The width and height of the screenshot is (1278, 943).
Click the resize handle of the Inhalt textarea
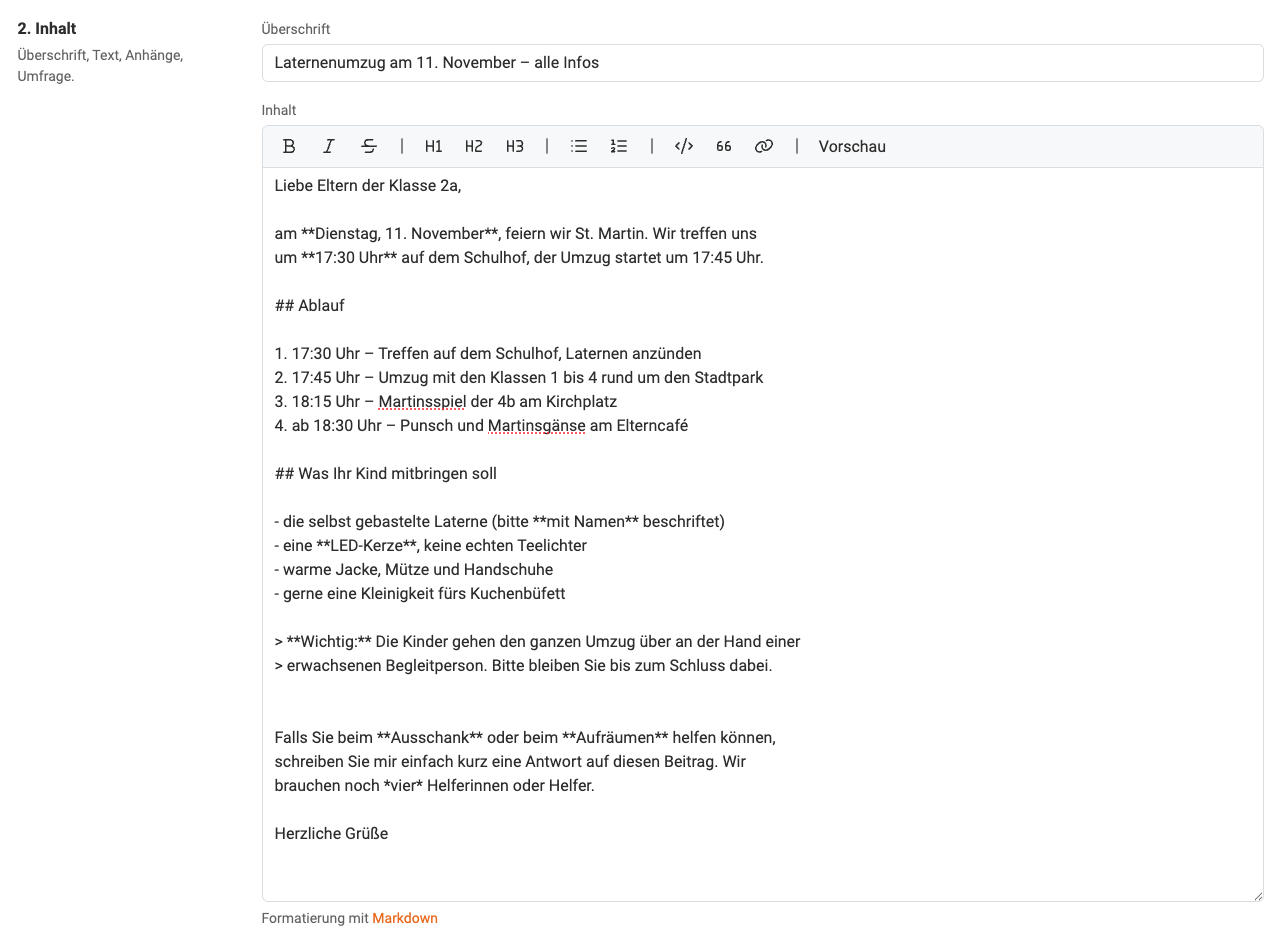pyautogui.click(x=1257, y=896)
